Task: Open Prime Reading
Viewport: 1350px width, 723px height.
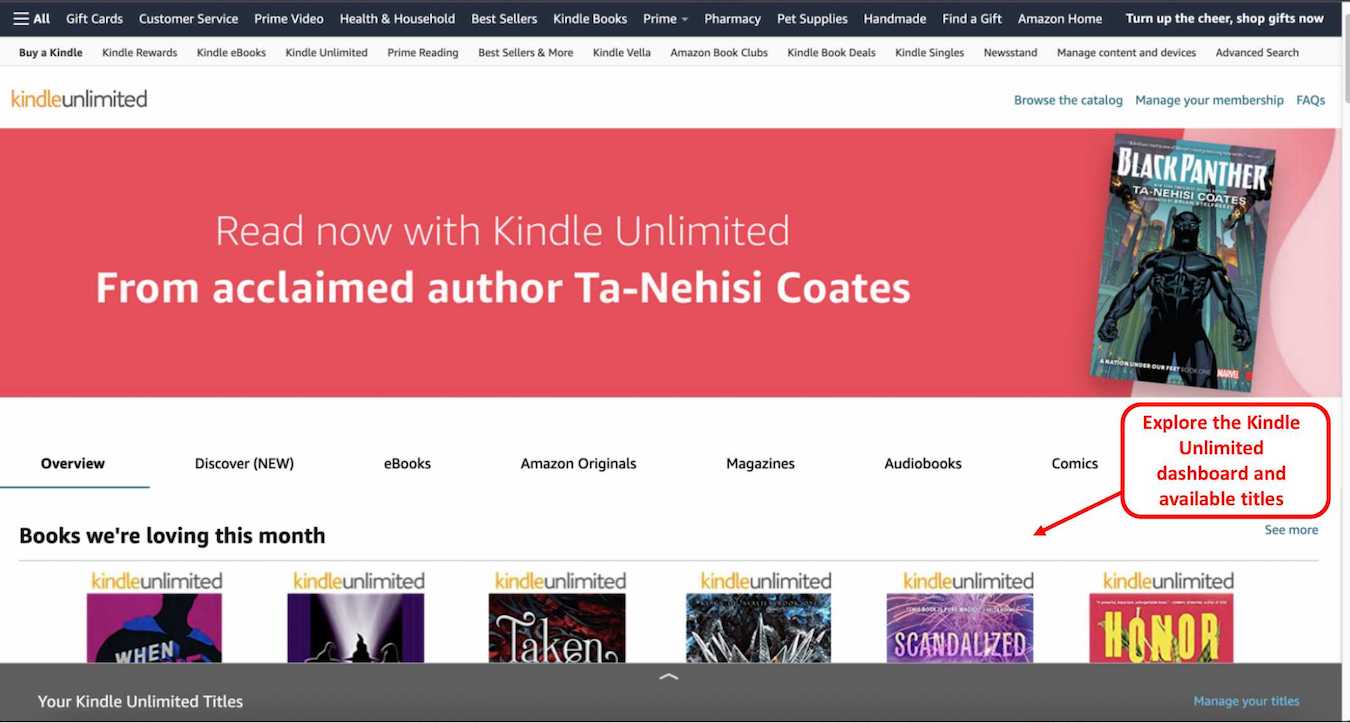Action: 423,52
